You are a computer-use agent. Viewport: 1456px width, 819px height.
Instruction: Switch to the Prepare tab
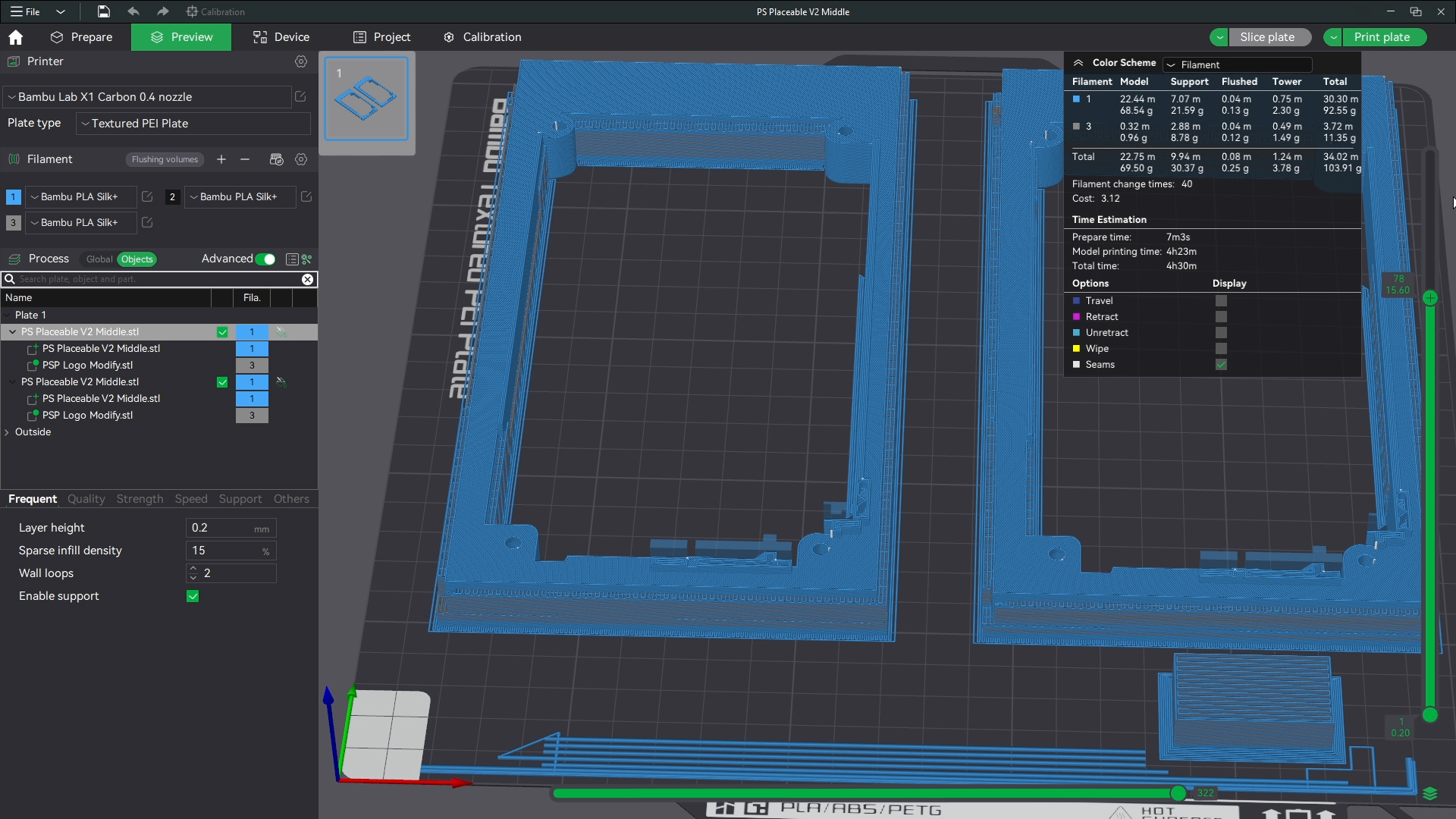point(81,37)
